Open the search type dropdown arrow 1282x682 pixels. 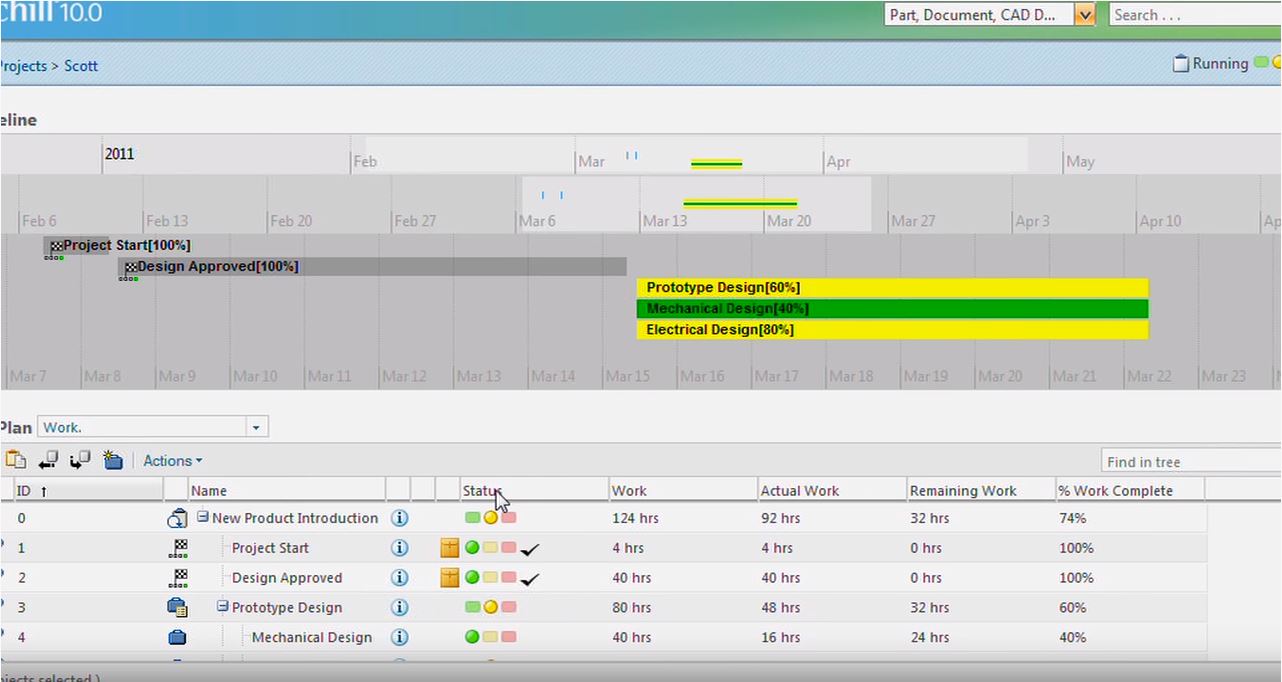coord(1084,15)
